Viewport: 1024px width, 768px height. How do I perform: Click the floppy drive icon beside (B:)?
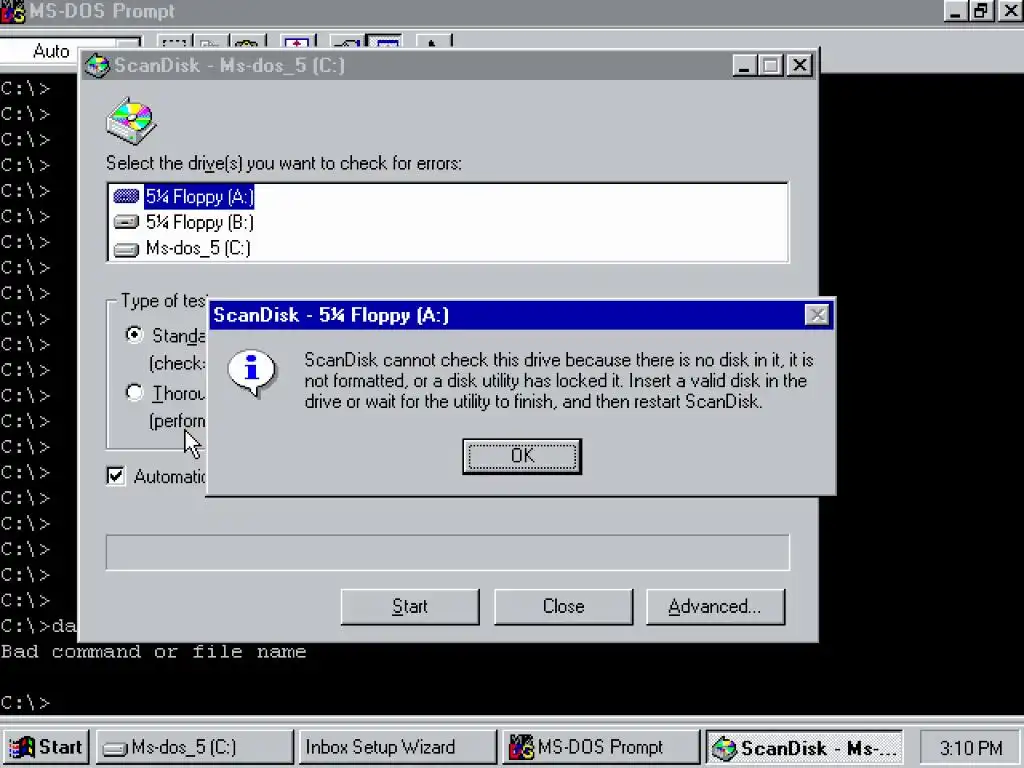[126, 222]
